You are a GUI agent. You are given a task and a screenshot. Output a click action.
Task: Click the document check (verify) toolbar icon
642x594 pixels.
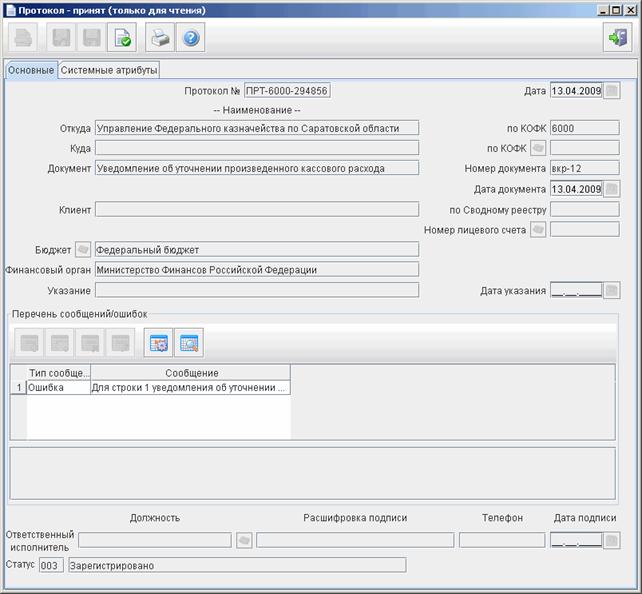tap(122, 38)
